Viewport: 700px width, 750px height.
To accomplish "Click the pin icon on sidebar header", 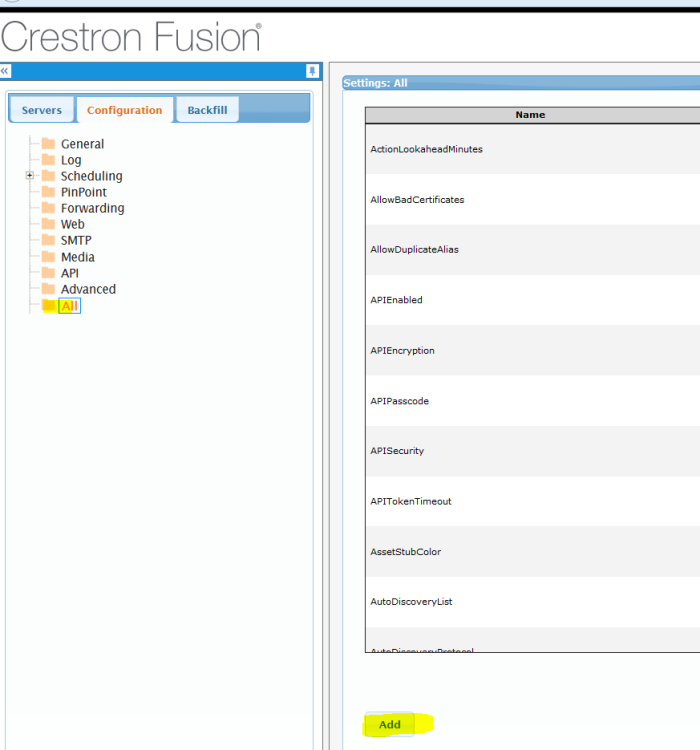I will [x=312, y=71].
